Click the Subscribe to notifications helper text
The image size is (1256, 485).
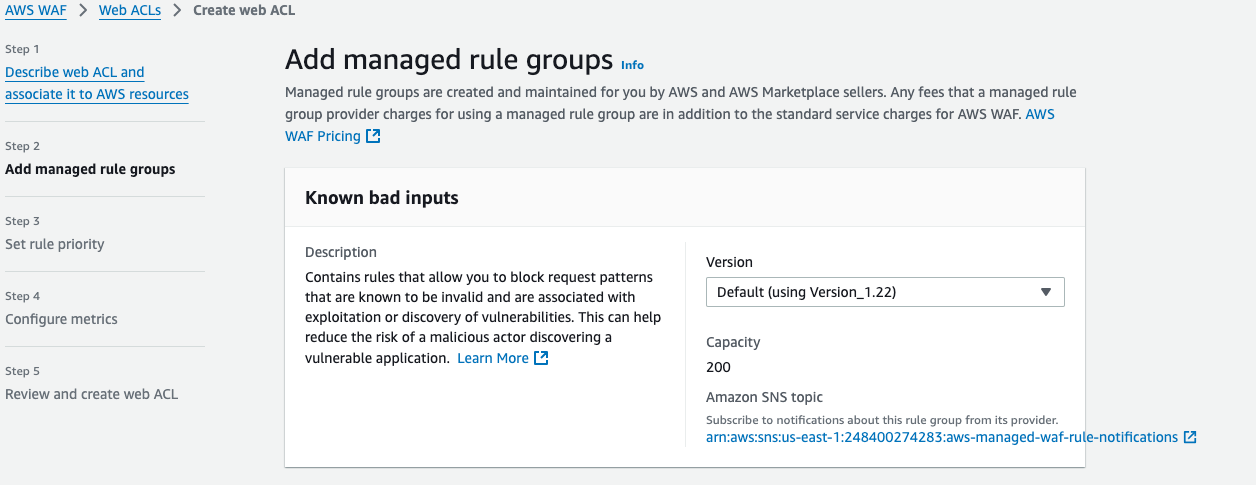point(882,420)
